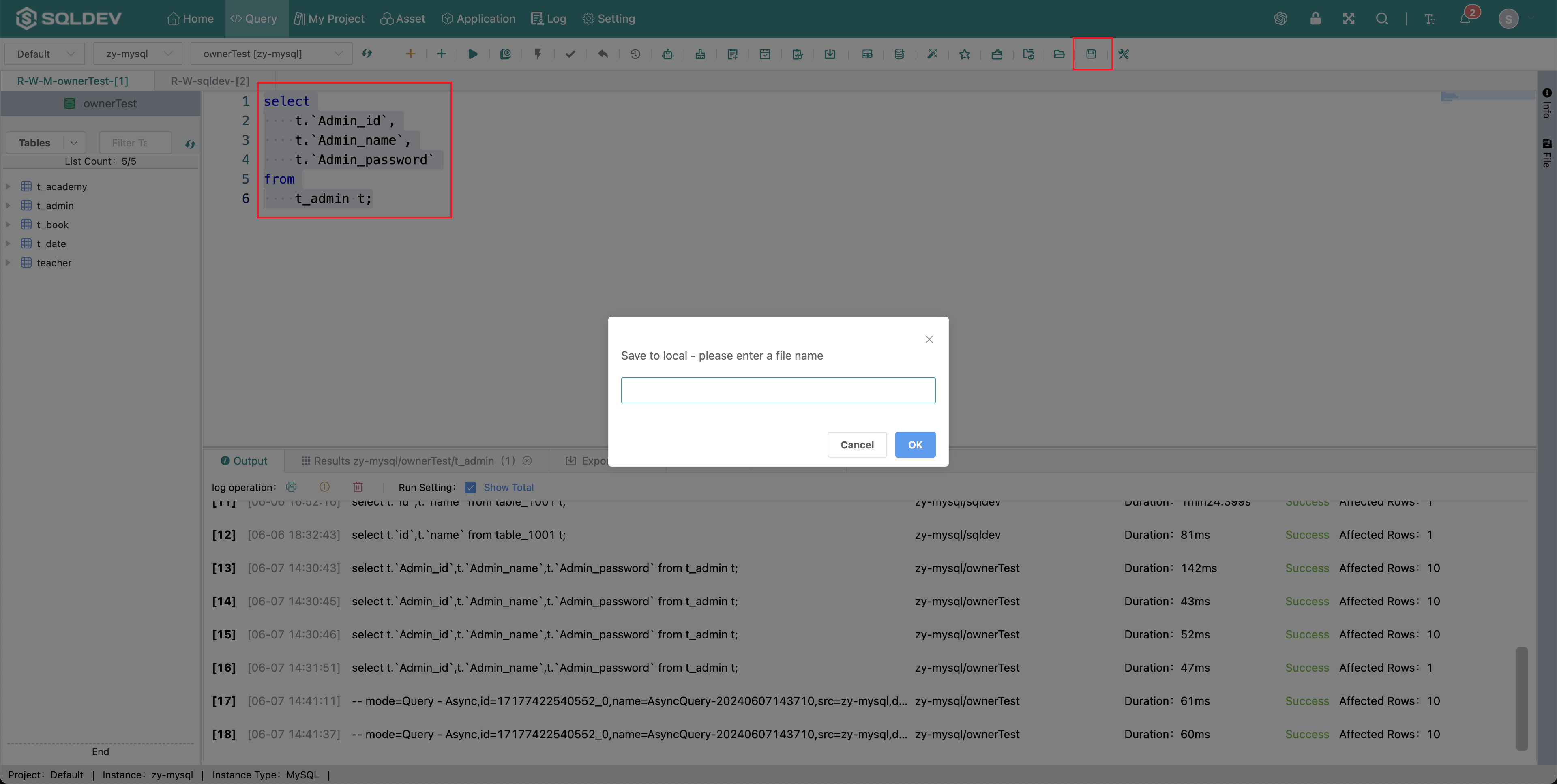
Task: Click the lock icon in header
Action: [x=1315, y=18]
